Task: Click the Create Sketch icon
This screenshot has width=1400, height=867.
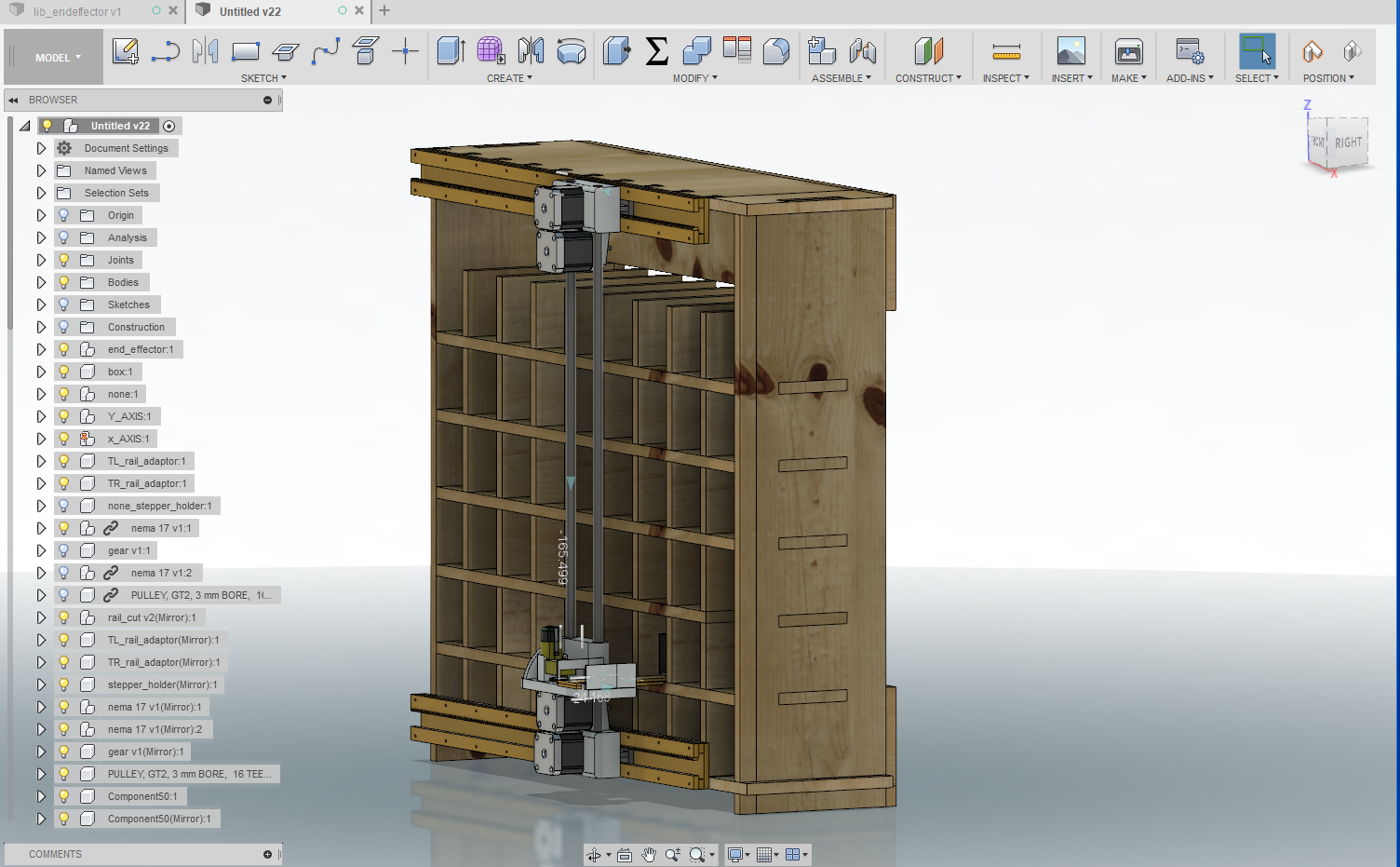Action: click(125, 51)
